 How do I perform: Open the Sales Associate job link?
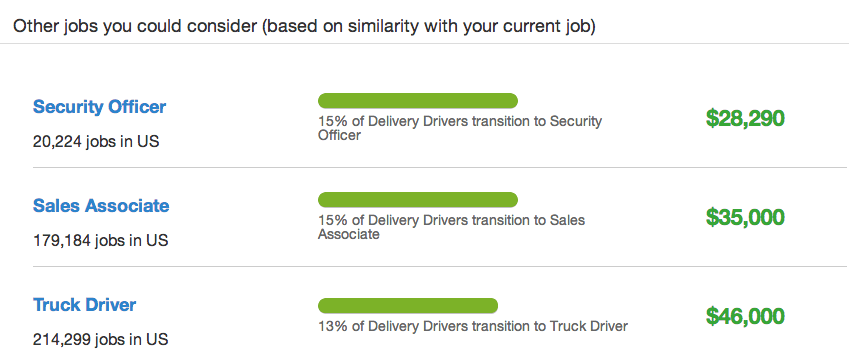[101, 206]
